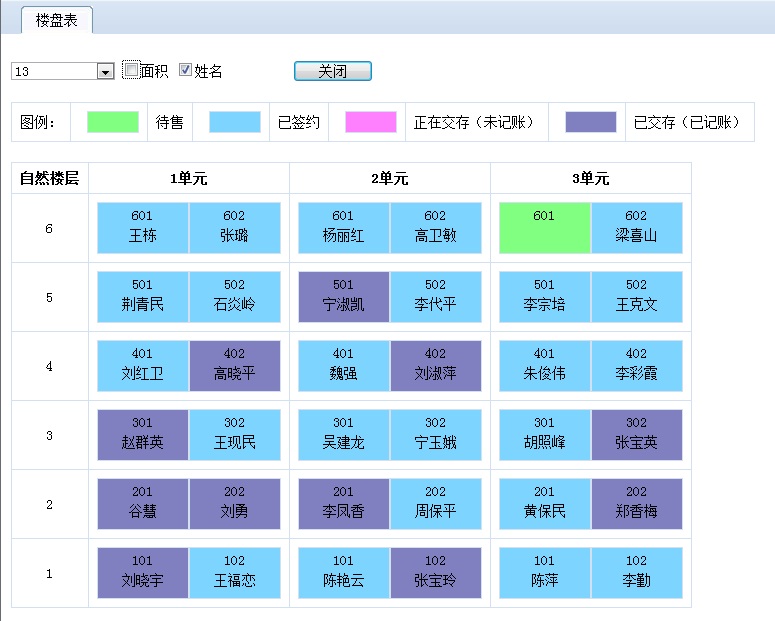Click the green 待售 legend swatch

[112, 122]
